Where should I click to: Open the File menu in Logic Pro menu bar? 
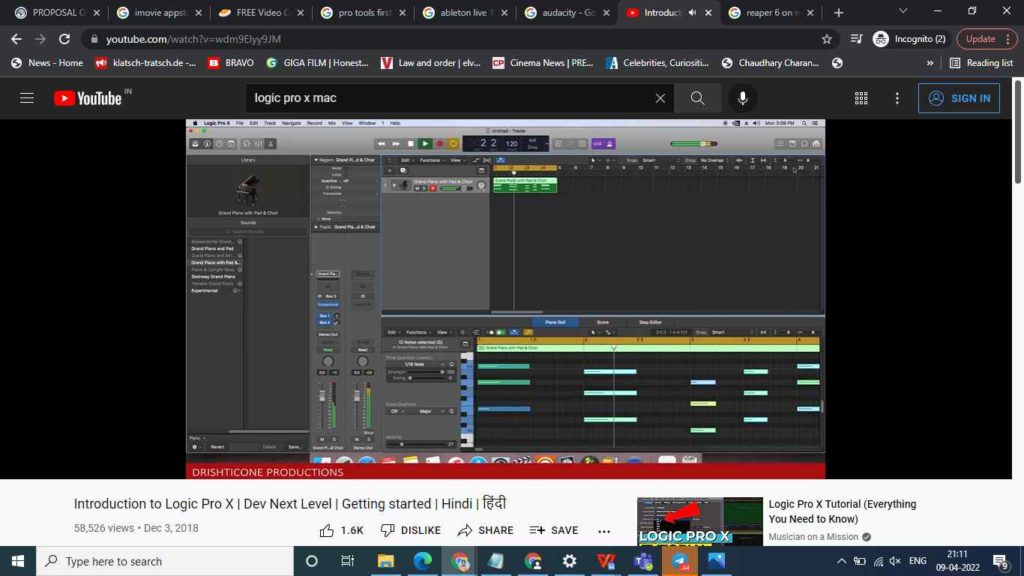[240, 123]
